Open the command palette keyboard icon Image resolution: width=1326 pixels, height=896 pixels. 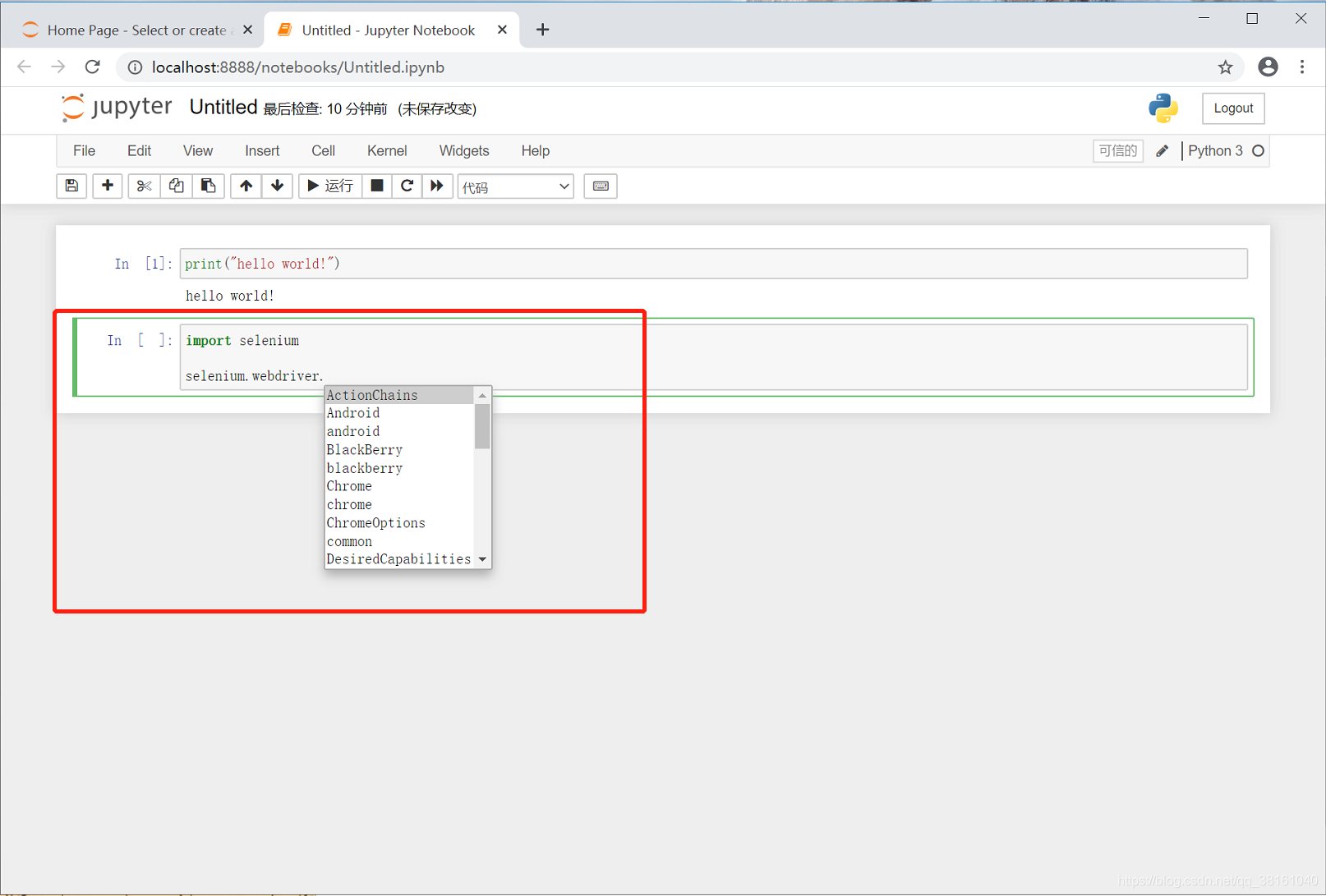(x=601, y=186)
